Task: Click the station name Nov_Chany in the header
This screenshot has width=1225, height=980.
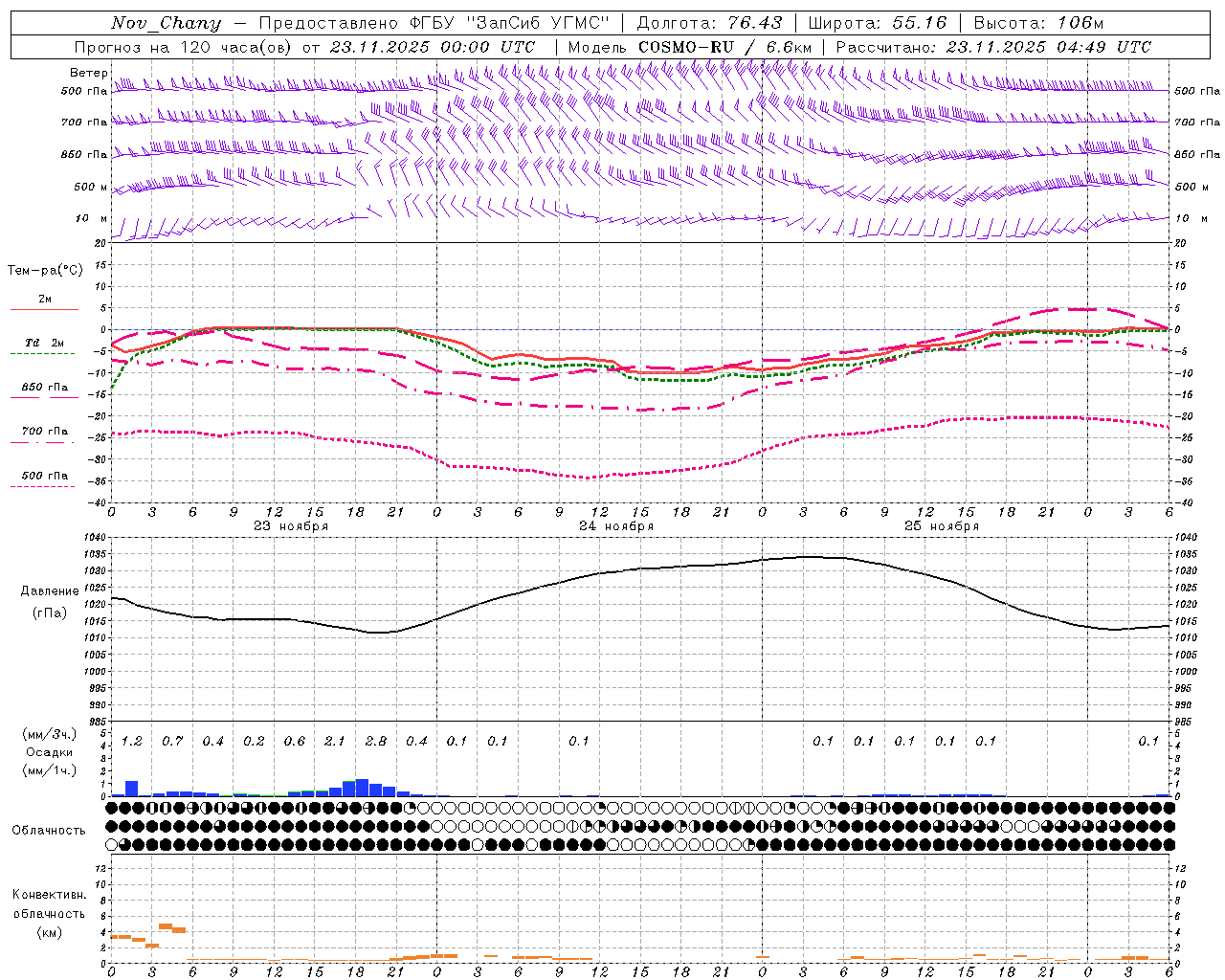Action: click(166, 23)
